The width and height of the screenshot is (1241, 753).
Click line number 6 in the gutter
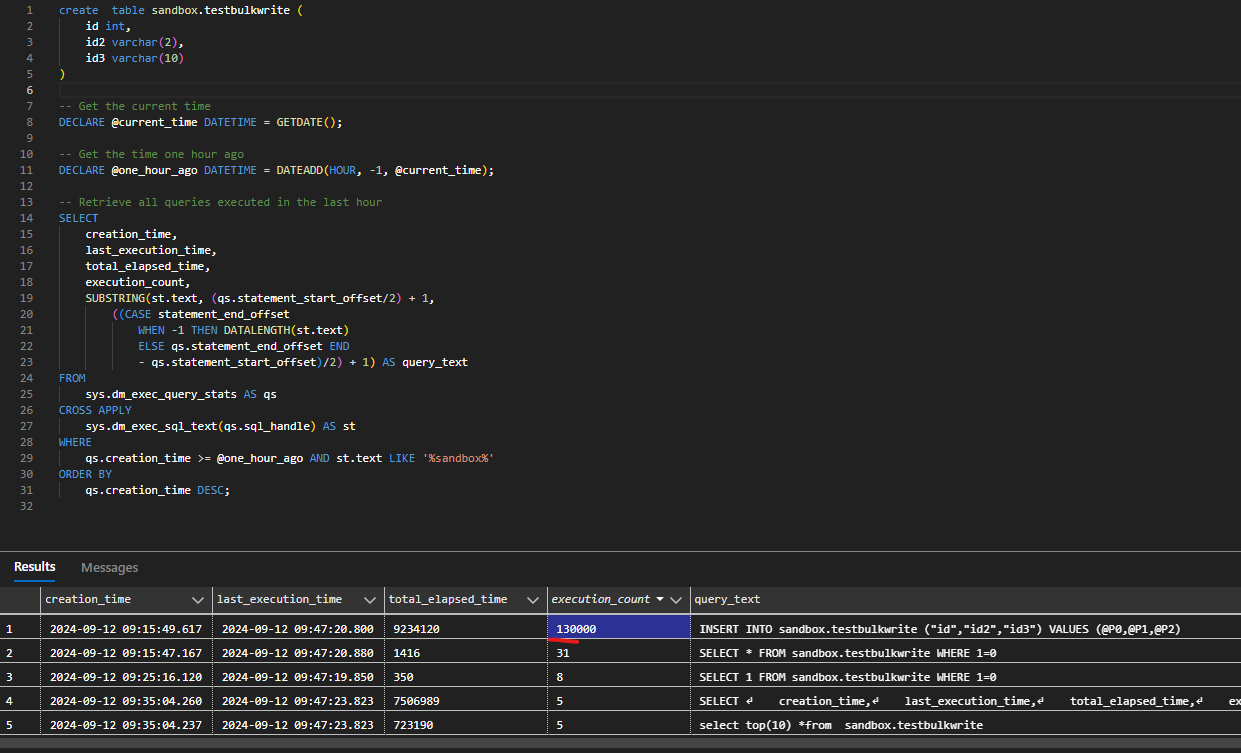coord(30,90)
